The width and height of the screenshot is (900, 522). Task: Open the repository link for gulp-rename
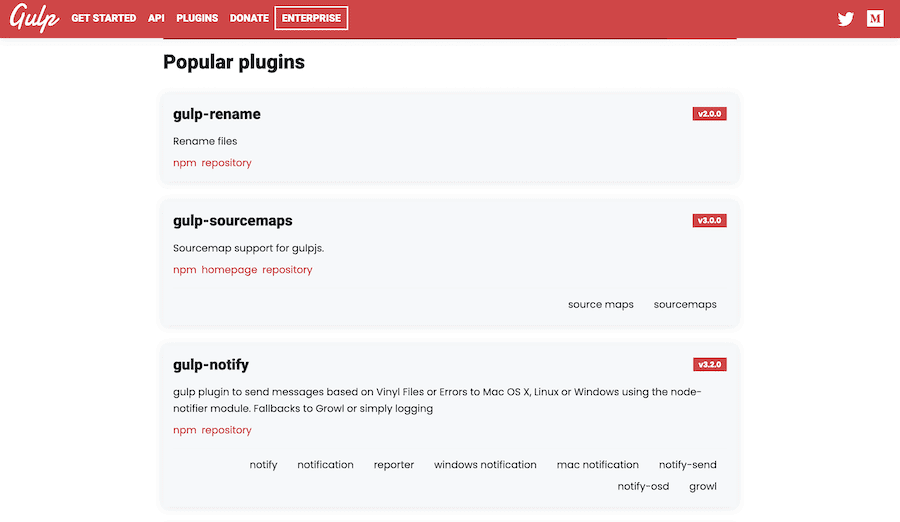pos(226,163)
